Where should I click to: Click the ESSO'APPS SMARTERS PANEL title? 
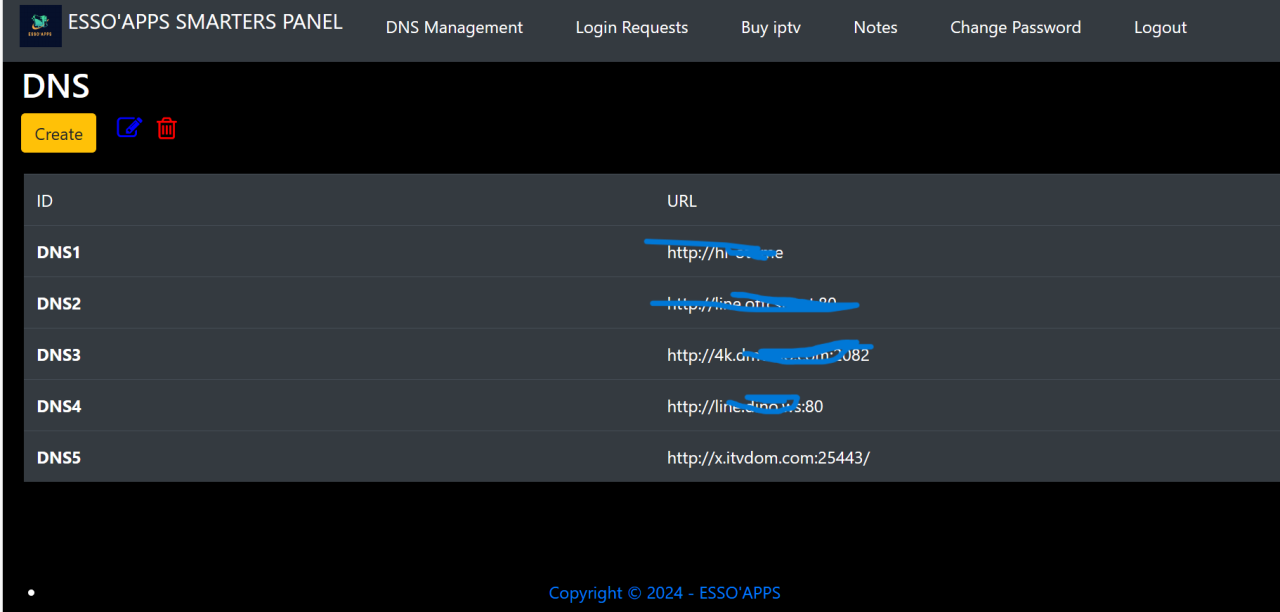point(205,22)
